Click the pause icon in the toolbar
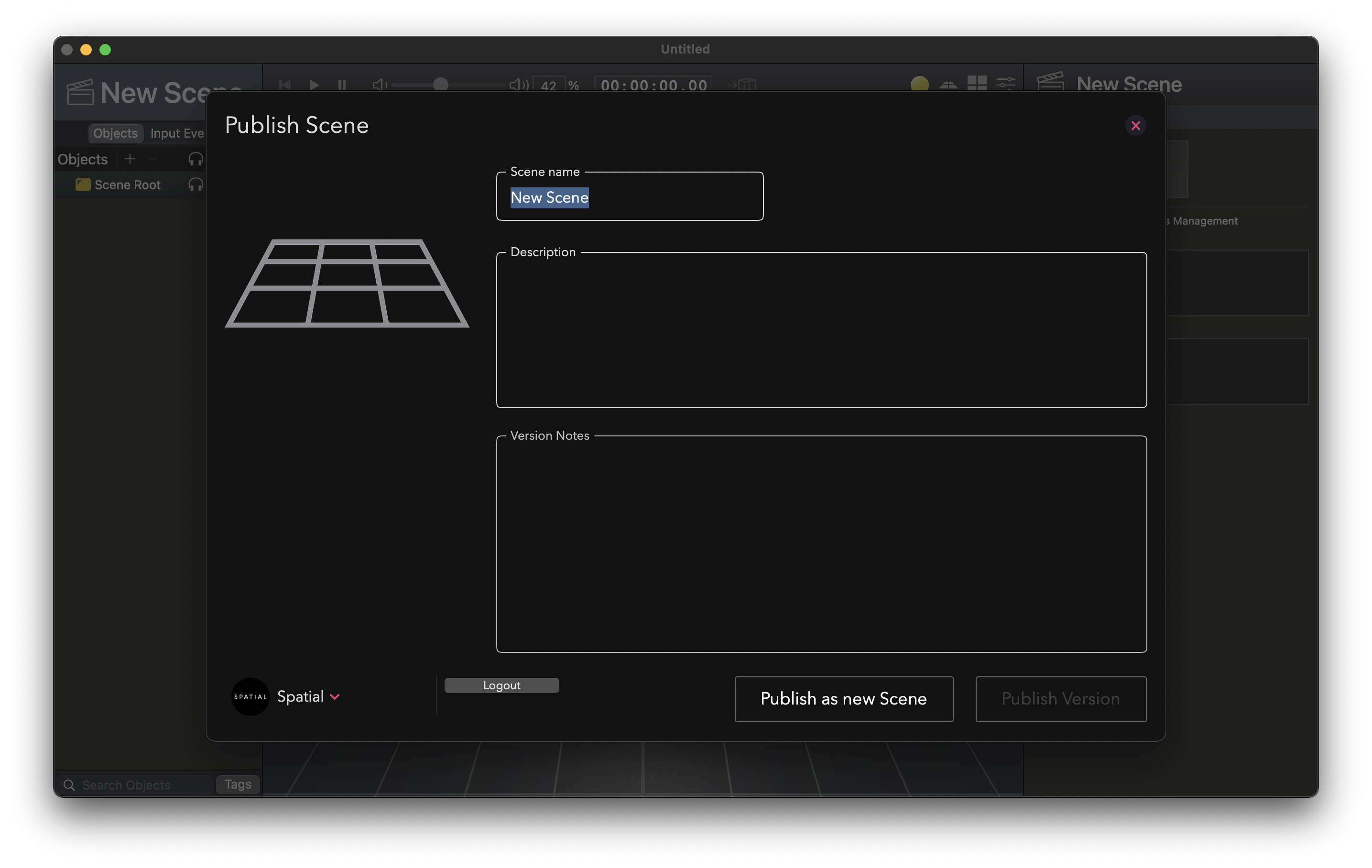Viewport: 1372px width, 868px height. (342, 85)
